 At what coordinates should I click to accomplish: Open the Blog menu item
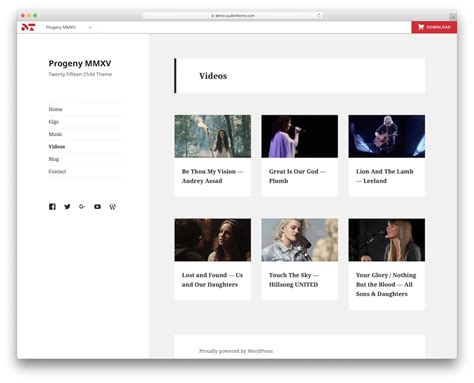(x=54, y=159)
